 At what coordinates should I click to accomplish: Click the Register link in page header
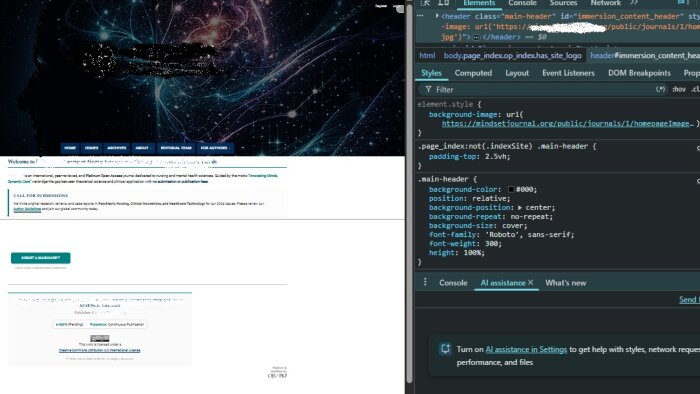tap(381, 6)
